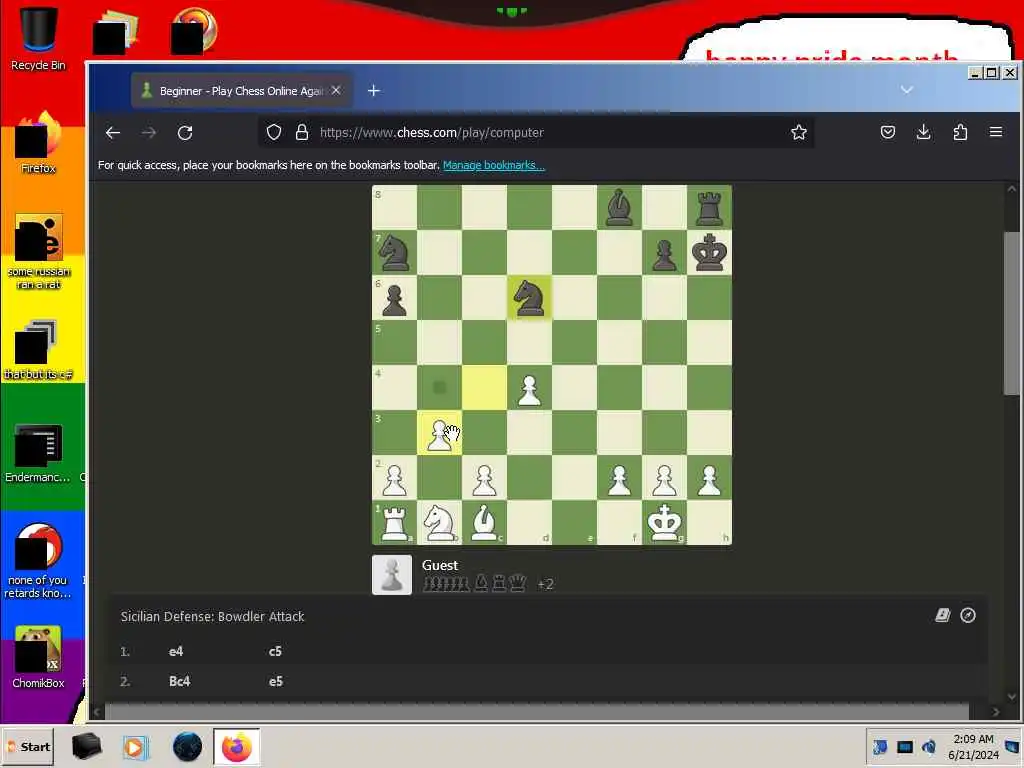Go back using the browser back arrow
1024x768 pixels.
click(x=113, y=133)
